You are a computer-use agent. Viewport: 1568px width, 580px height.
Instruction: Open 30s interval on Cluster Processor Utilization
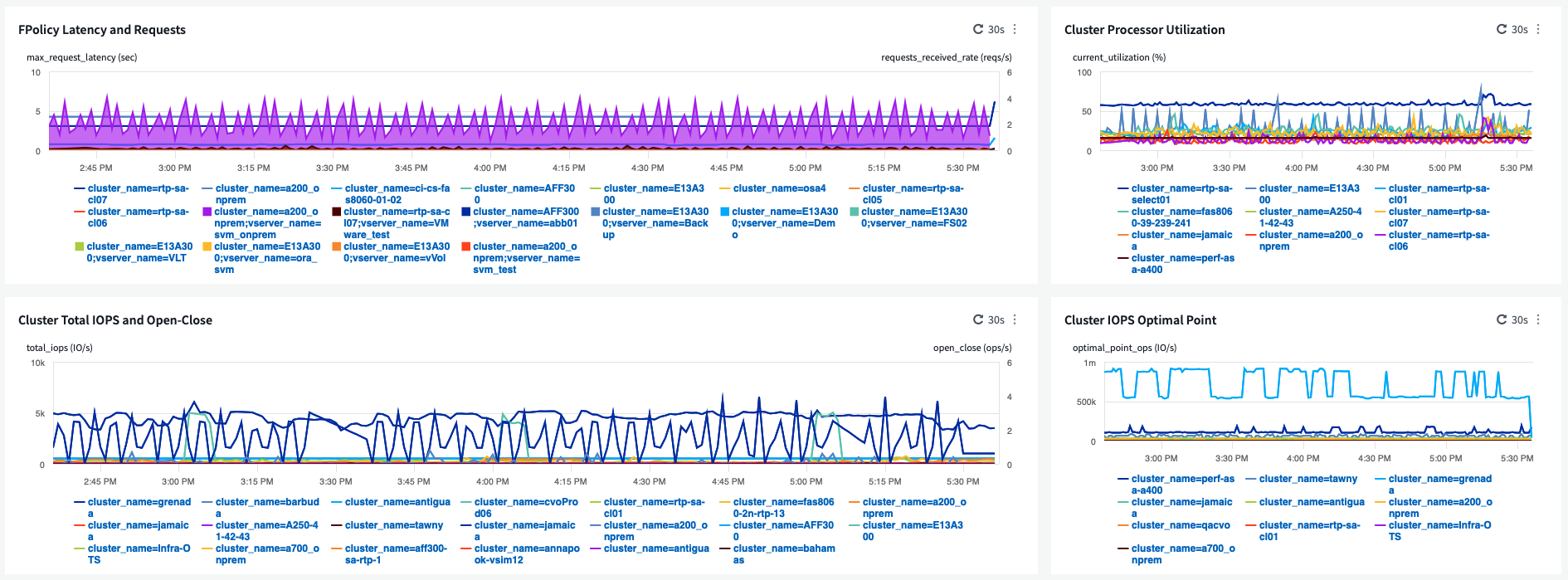pos(1520,29)
